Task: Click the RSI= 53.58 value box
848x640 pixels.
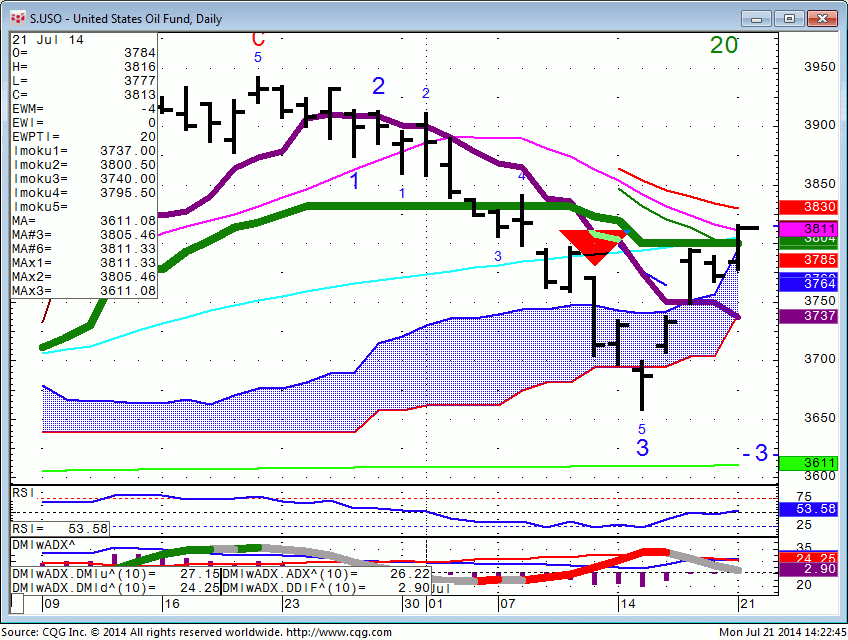Action: tap(60, 528)
